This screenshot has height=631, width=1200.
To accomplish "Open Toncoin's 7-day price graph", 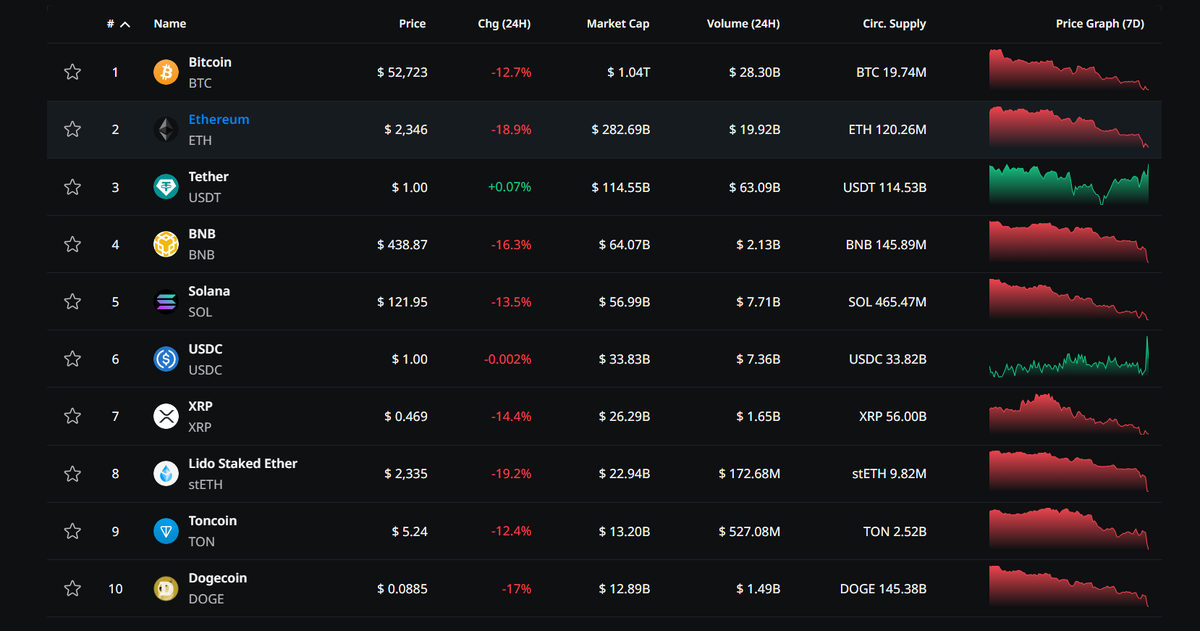I will (x=1069, y=529).
